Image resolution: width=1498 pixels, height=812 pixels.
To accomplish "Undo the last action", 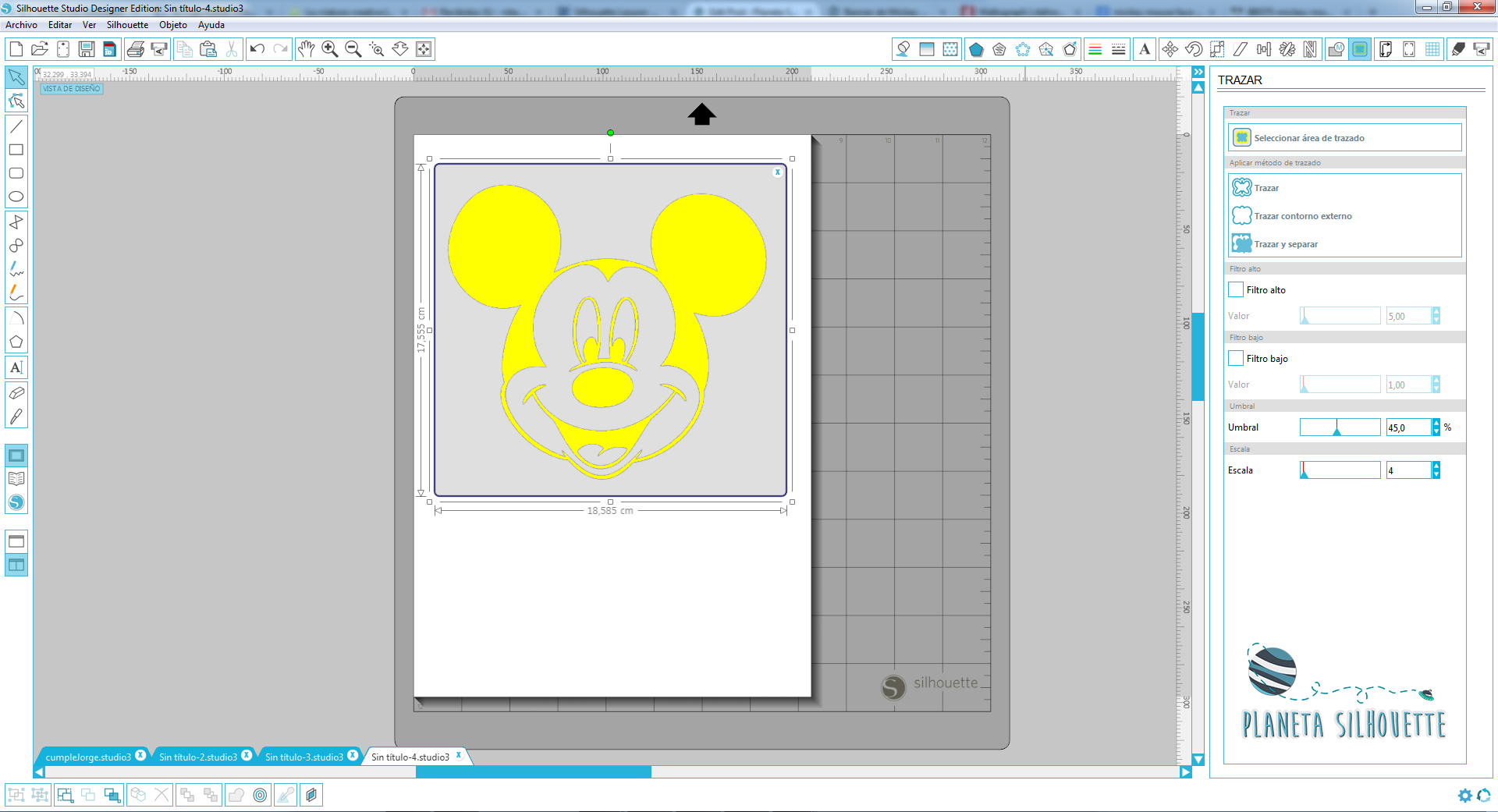I will point(257,49).
